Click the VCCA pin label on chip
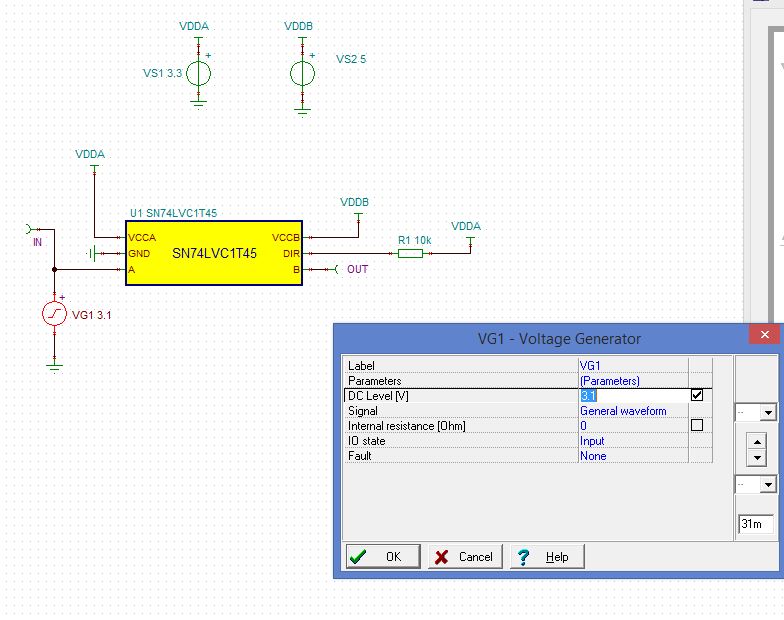The image size is (784, 620). 142,238
